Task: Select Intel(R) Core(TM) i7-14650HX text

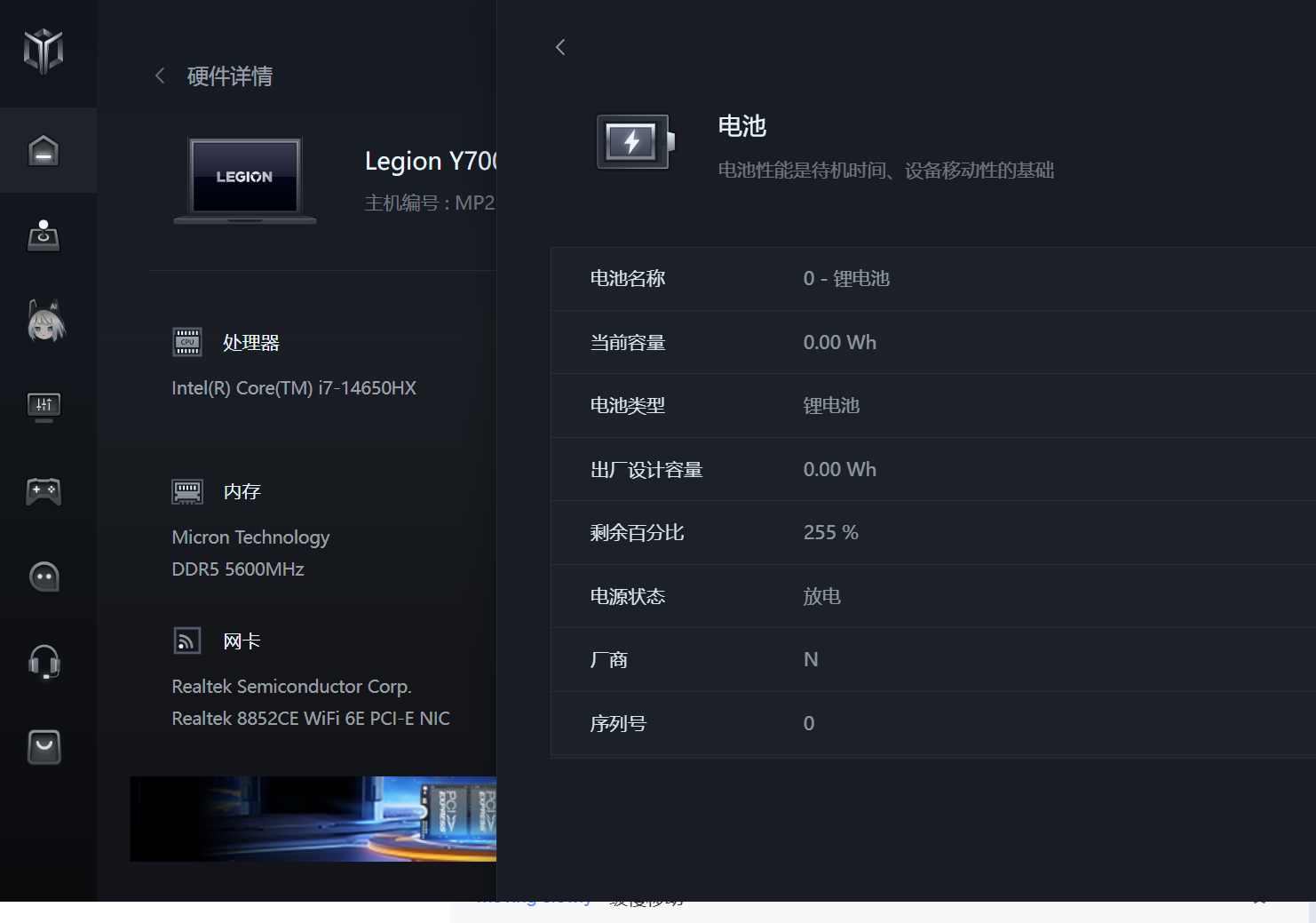Action: (294, 388)
